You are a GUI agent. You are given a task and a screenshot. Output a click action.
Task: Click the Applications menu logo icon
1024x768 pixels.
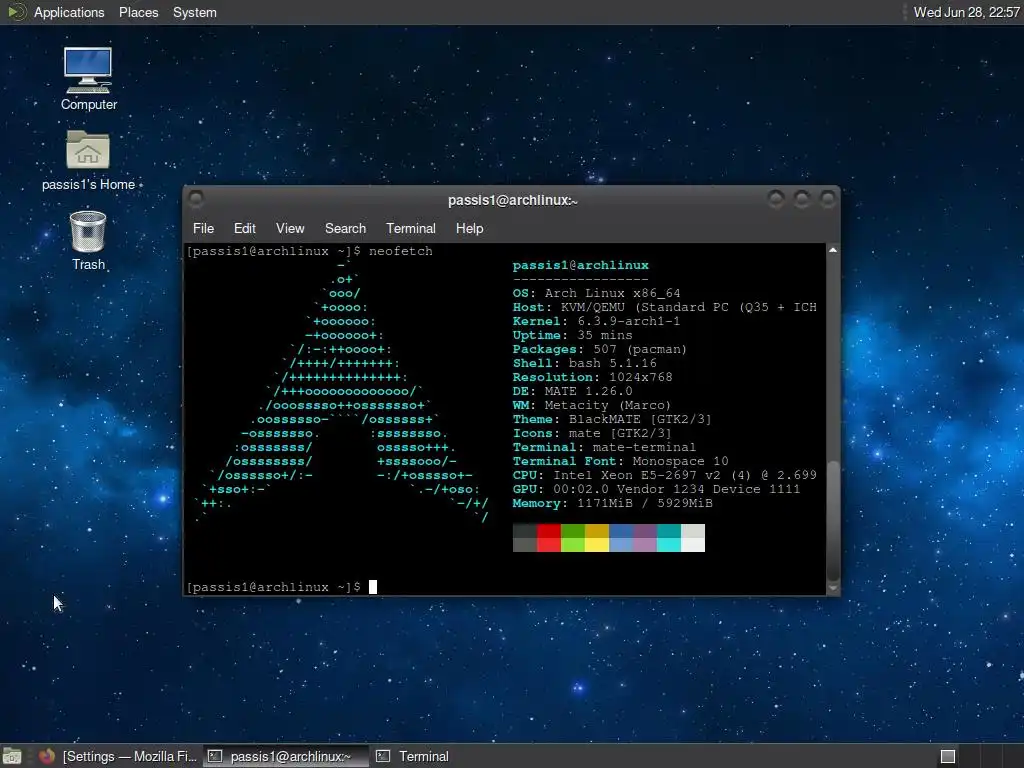16,12
